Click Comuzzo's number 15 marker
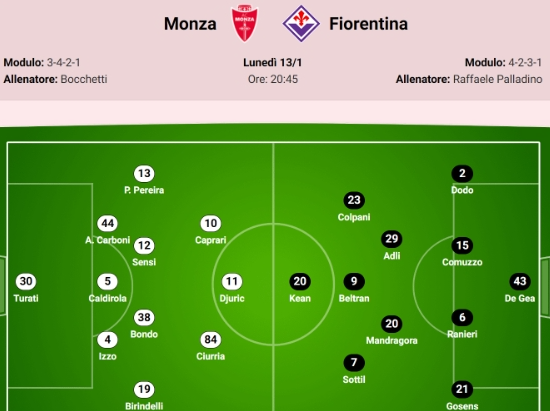 462,245
